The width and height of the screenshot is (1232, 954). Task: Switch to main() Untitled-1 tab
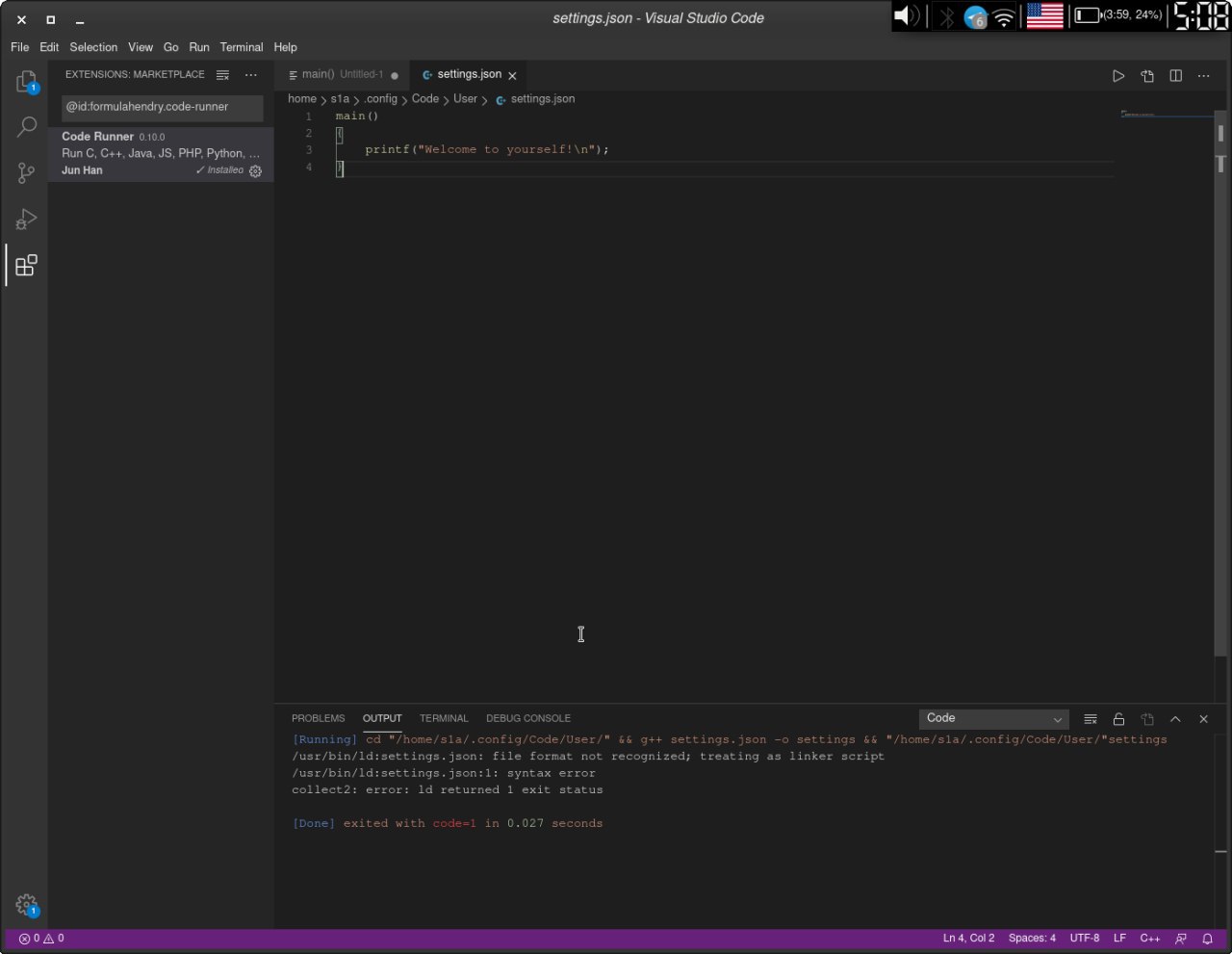click(343, 75)
